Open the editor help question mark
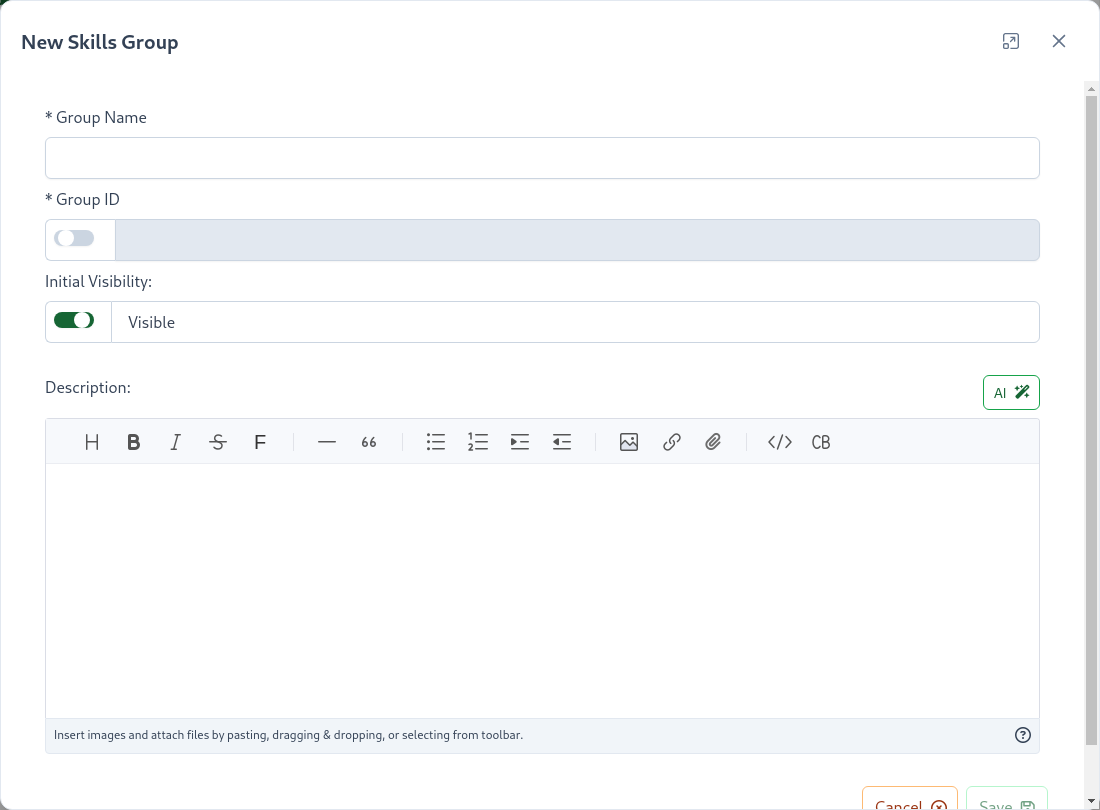Image resolution: width=1100 pixels, height=810 pixels. pyautogui.click(x=1022, y=735)
